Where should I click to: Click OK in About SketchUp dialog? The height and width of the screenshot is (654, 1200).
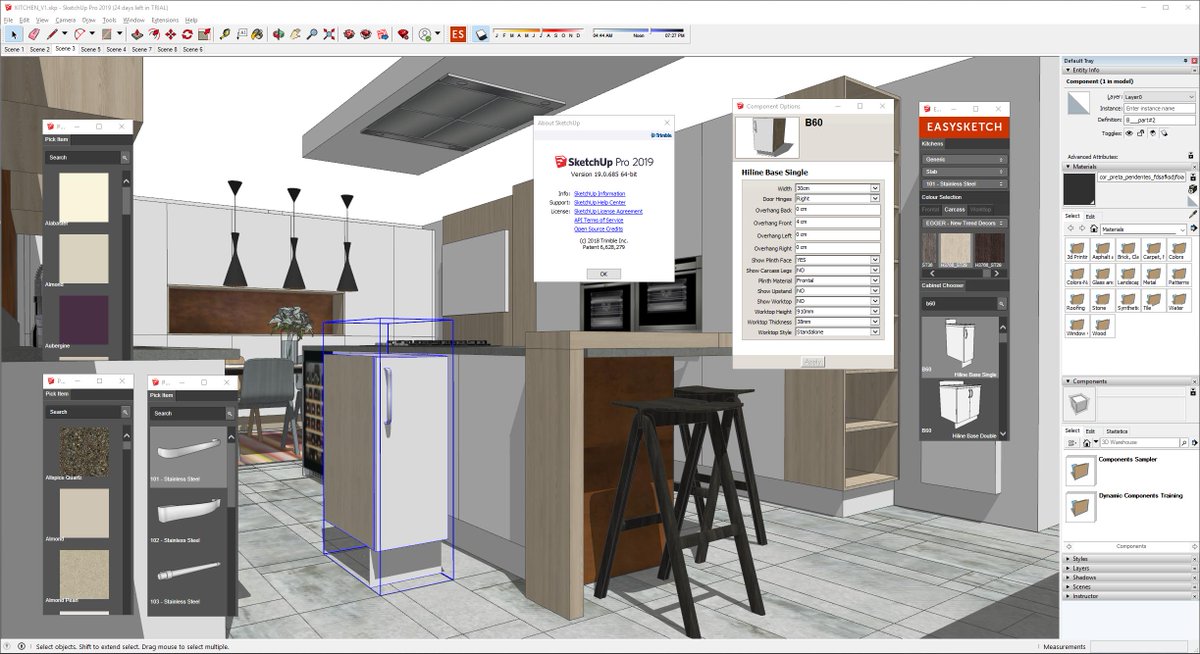(x=603, y=273)
